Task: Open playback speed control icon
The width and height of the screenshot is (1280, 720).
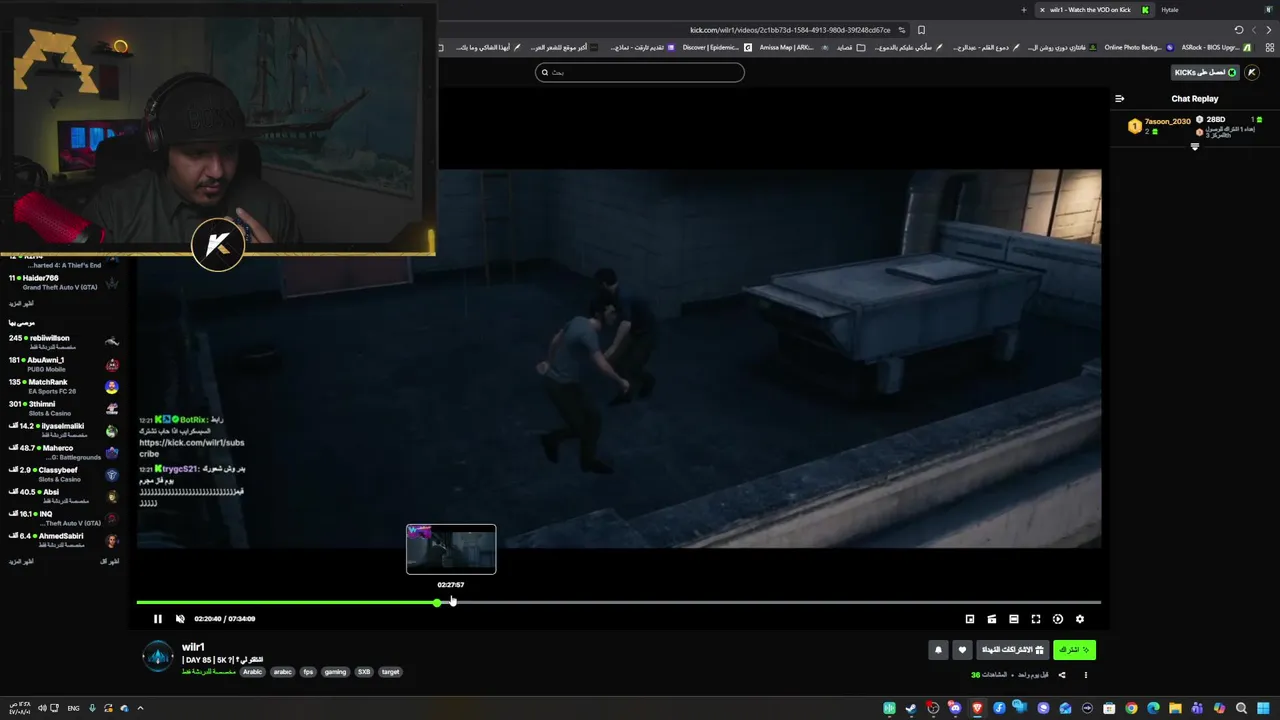Action: point(1058,619)
